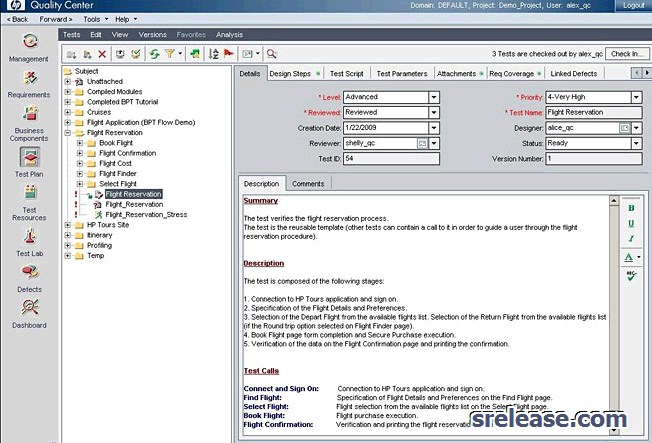Viewport: 652px width, 443px height.
Task: Open the font color dropdown arrow
Action: click(639, 257)
